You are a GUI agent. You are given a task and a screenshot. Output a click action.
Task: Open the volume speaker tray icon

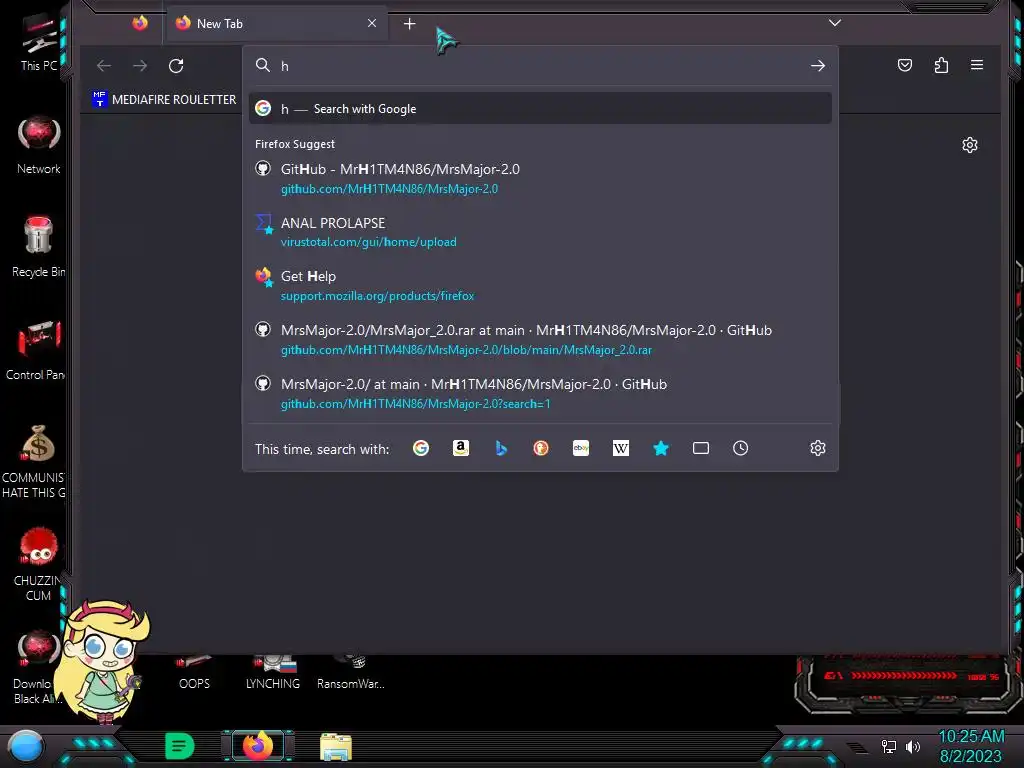coord(913,746)
